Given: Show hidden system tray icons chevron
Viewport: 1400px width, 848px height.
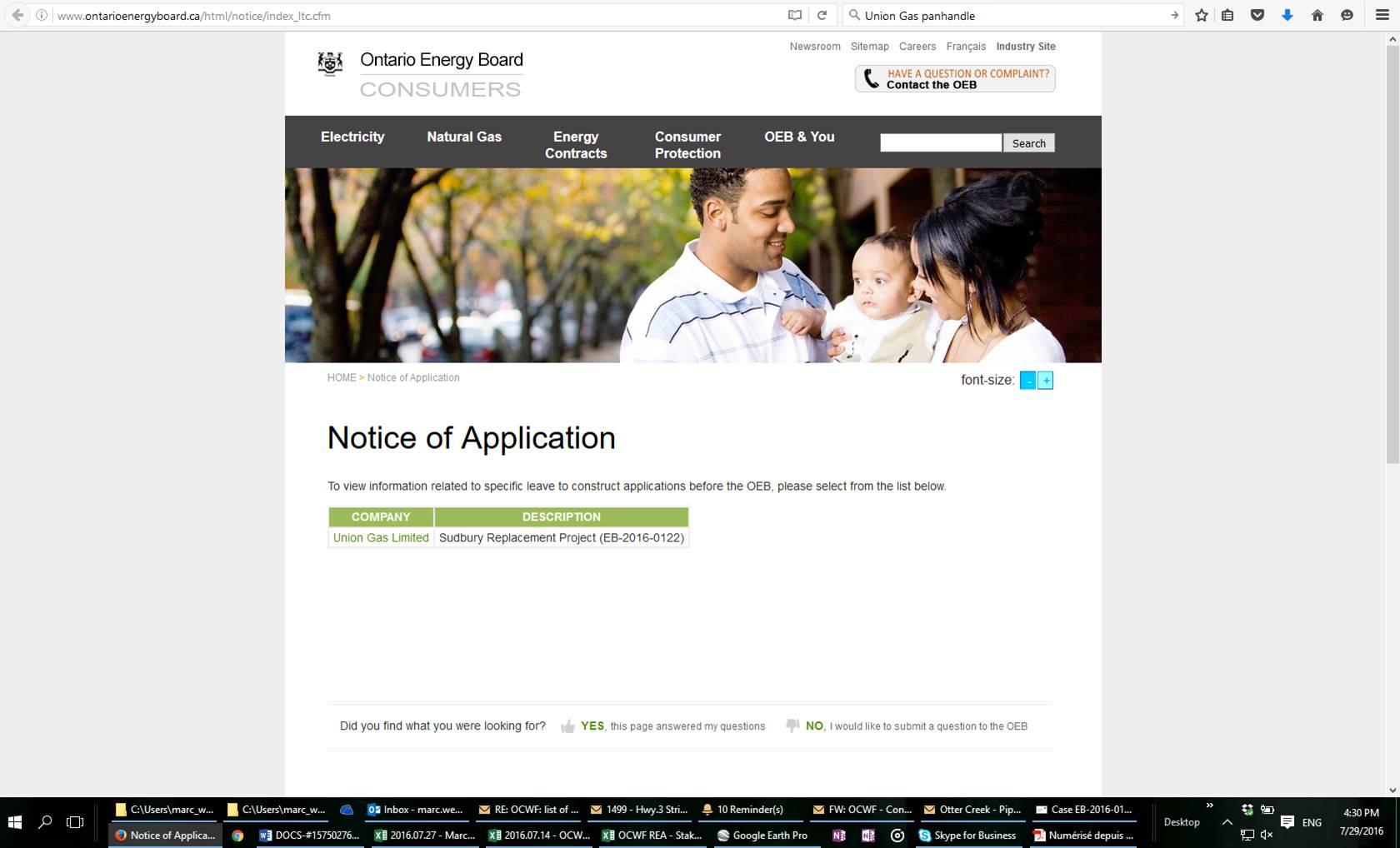Looking at the screenshot, I should (x=1227, y=822).
